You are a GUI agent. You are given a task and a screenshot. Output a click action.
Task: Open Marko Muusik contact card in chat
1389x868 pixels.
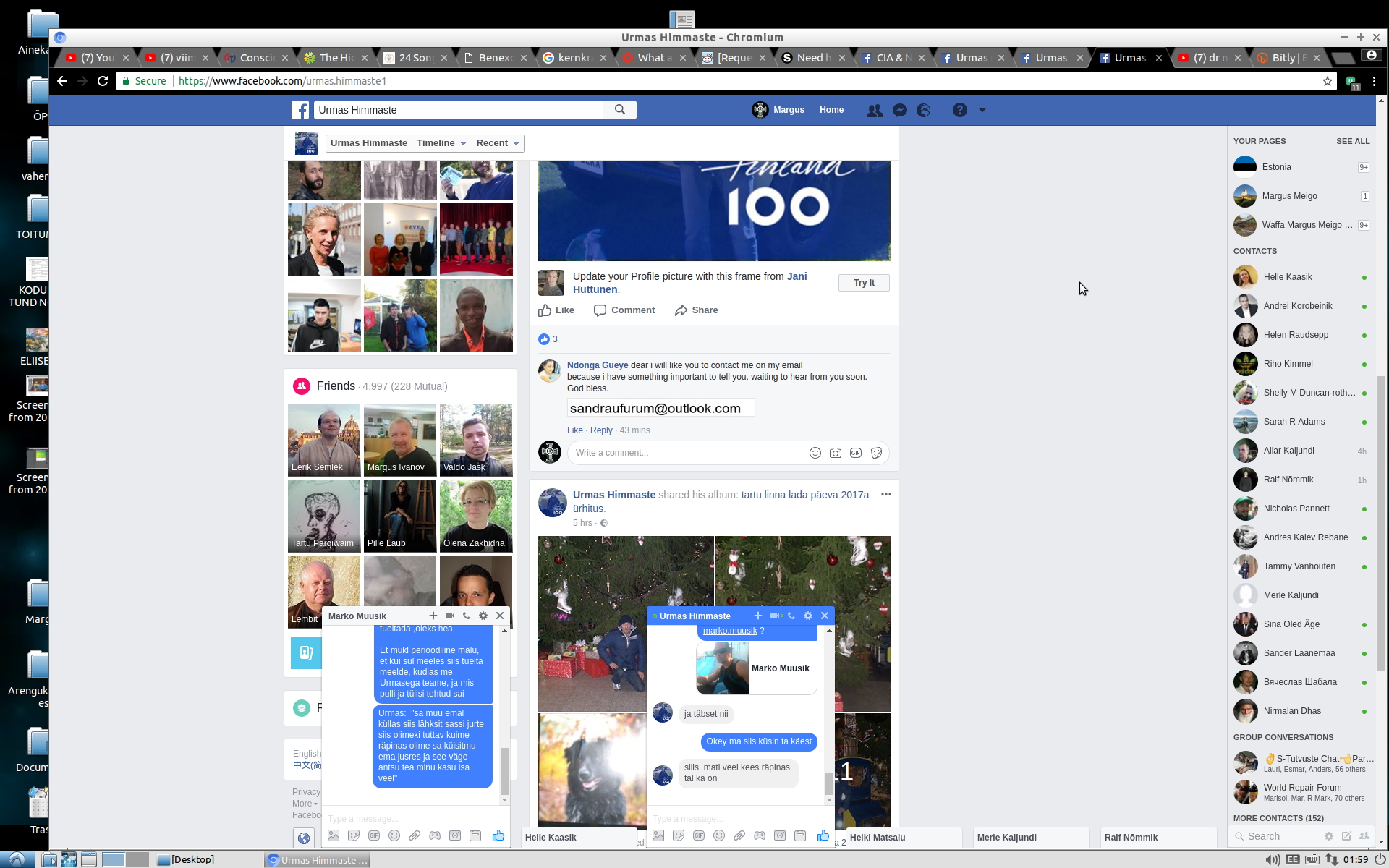(x=756, y=668)
